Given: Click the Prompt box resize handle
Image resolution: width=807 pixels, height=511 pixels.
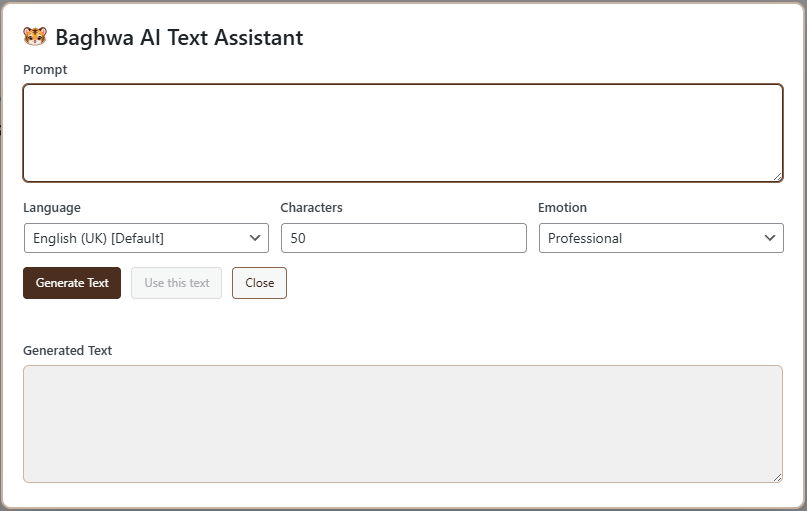Looking at the screenshot, I should (778, 177).
